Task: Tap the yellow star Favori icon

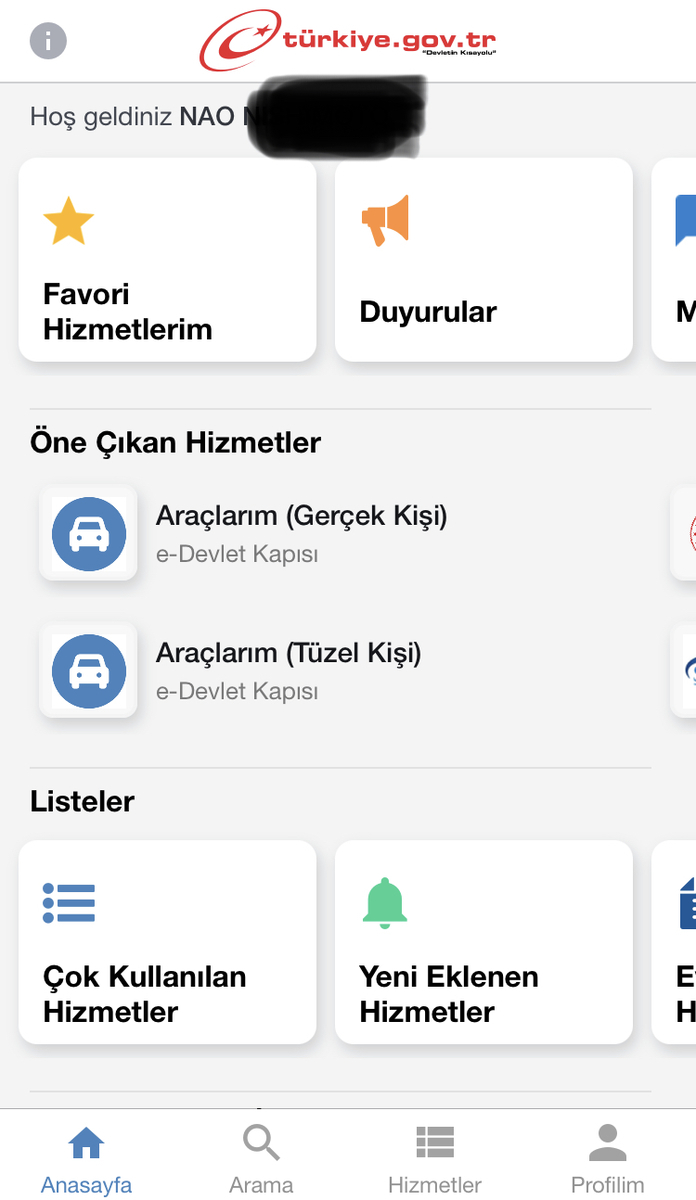Action: click(68, 221)
